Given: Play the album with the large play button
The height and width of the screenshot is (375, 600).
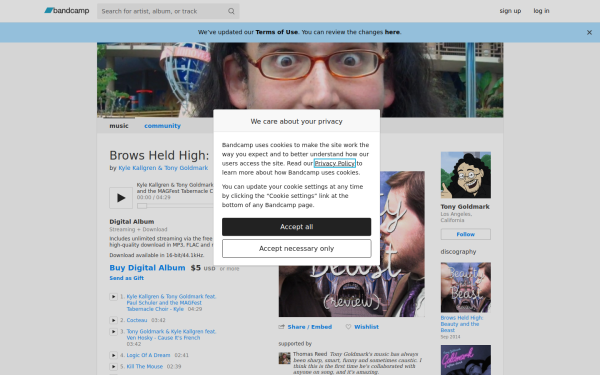Looking at the screenshot, I should pyautogui.click(x=121, y=198).
